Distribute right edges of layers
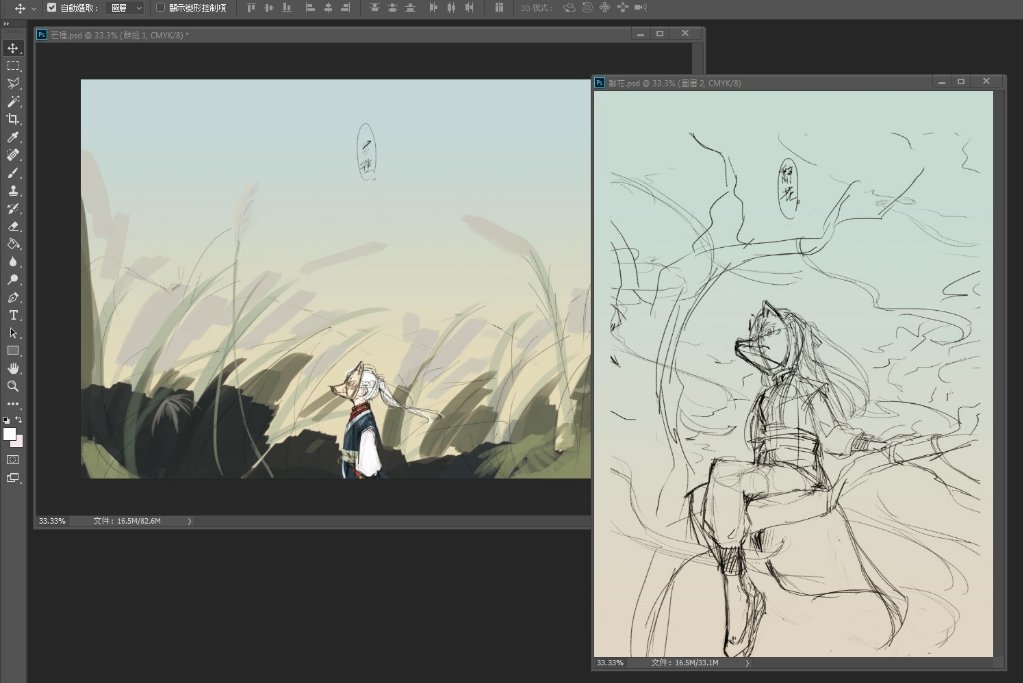Viewport: 1023px width, 683px height. tap(469, 8)
